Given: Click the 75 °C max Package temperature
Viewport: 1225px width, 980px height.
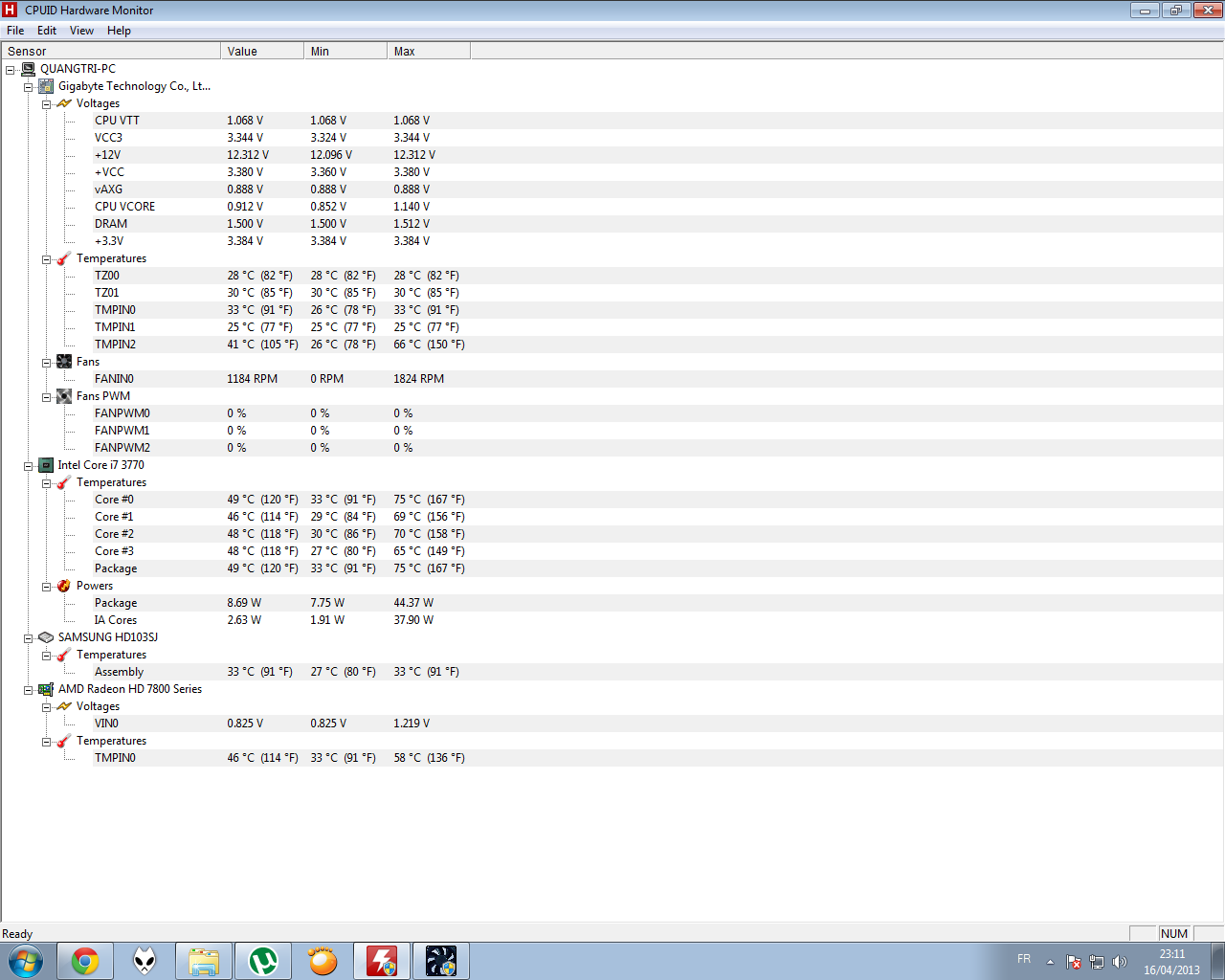Looking at the screenshot, I should 429,568.
